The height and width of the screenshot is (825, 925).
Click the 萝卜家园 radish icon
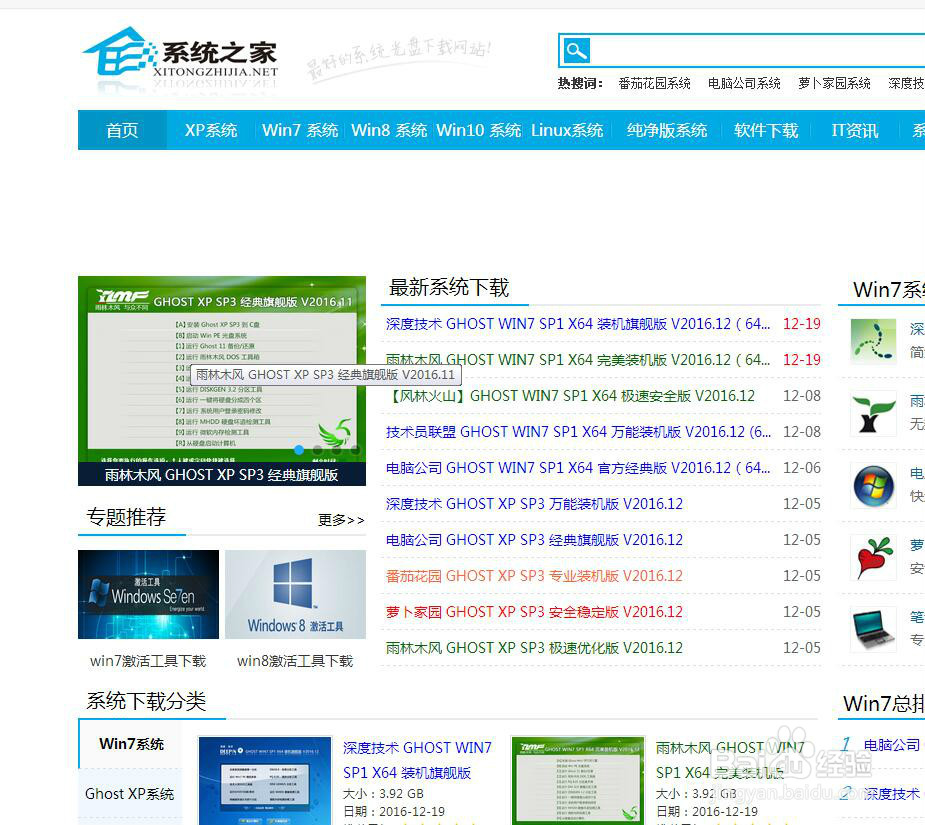click(x=873, y=558)
